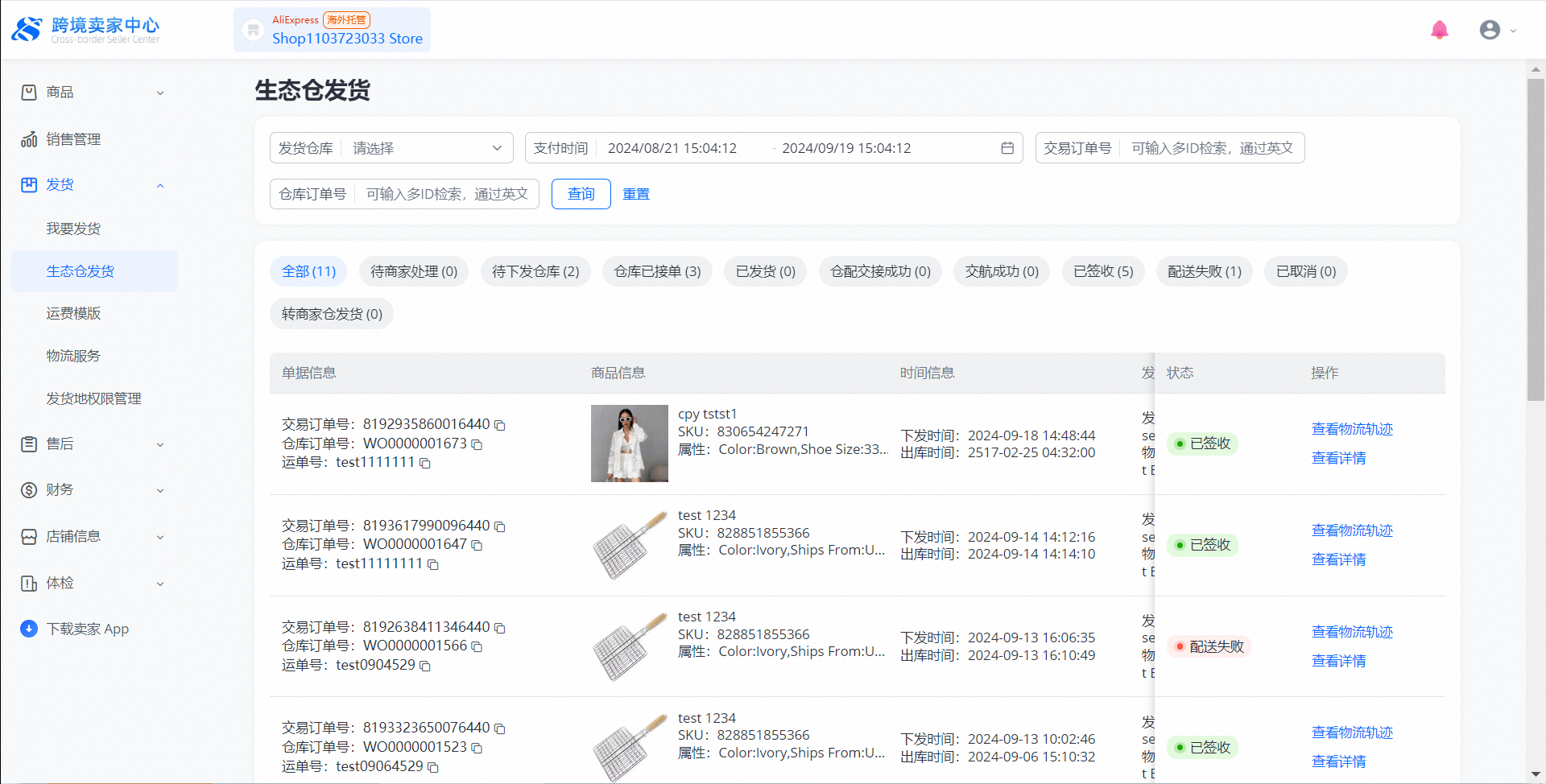Viewport: 1546px width, 784px height.
Task: Open calendar icon in 支付时间 field
Action: [1007, 148]
